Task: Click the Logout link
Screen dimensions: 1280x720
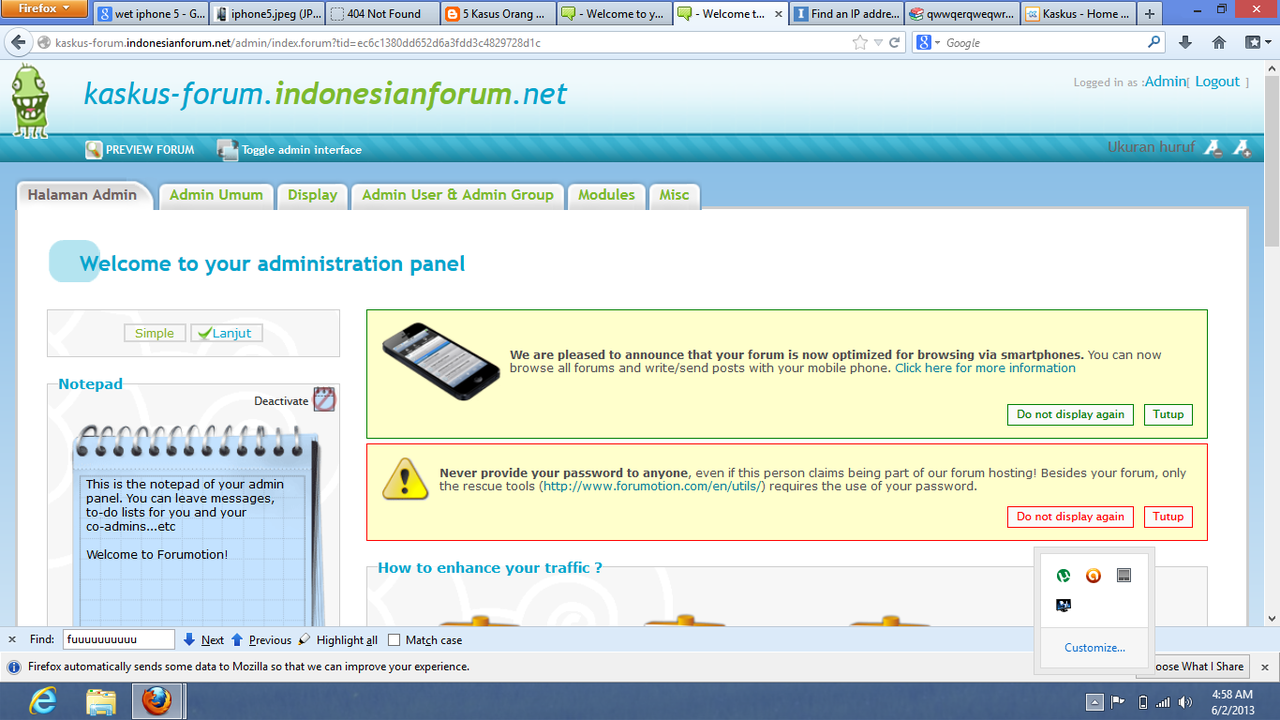Action: click(x=1217, y=82)
